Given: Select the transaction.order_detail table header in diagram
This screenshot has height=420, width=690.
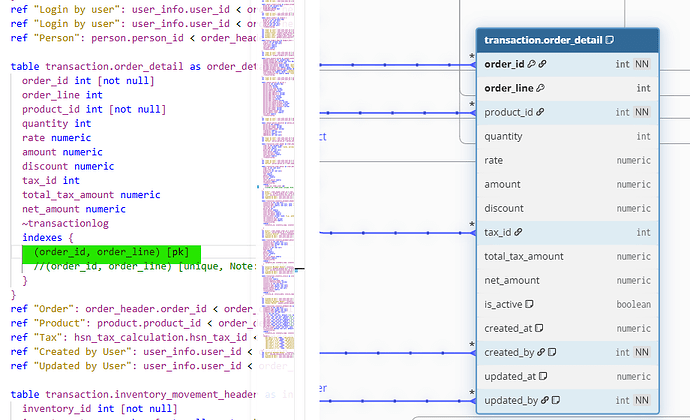Looking at the screenshot, I should pyautogui.click(x=567, y=40).
